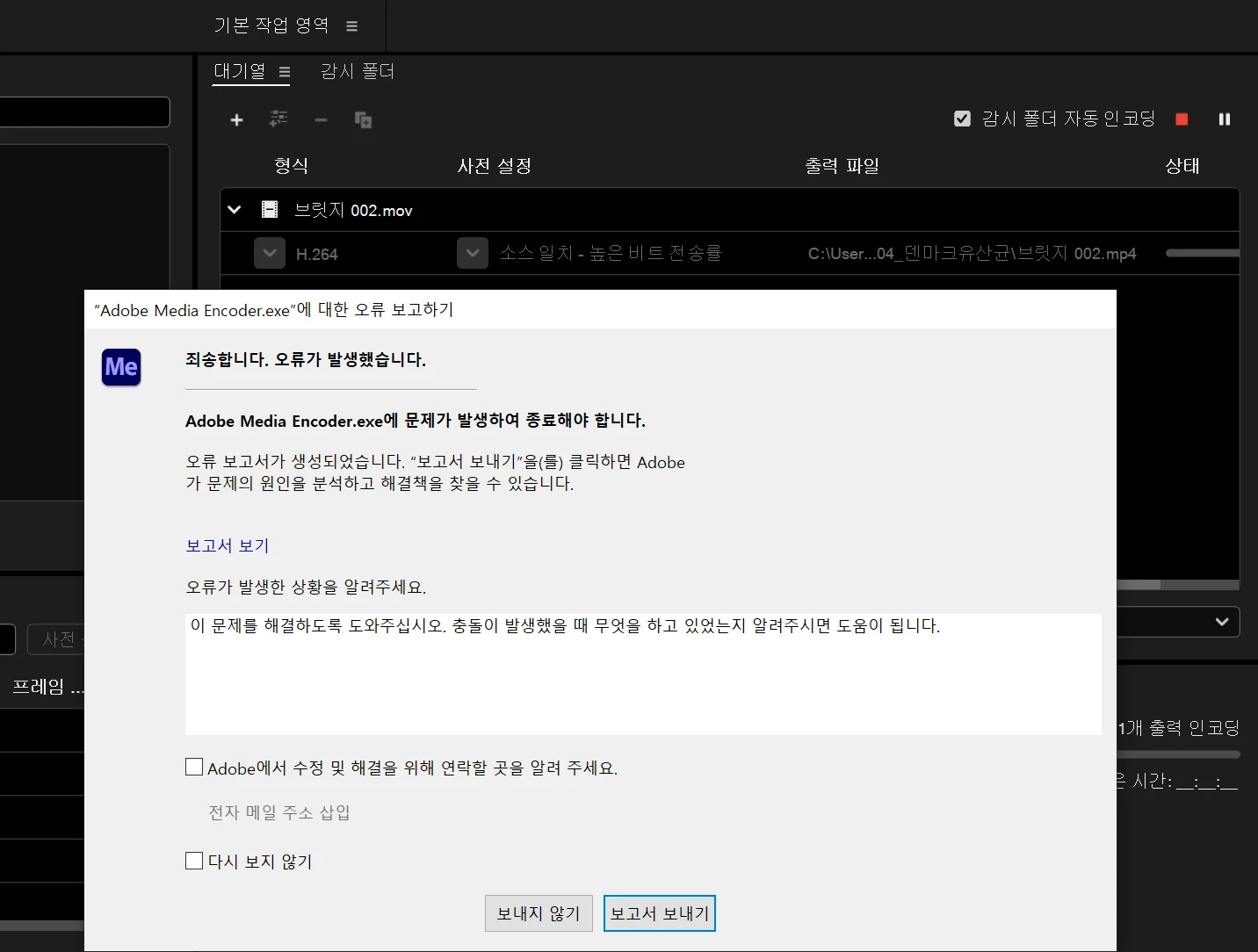Screen dimensions: 1258x952
Task: Collapse the 브릿지 002.mov queue item
Action: [234, 210]
